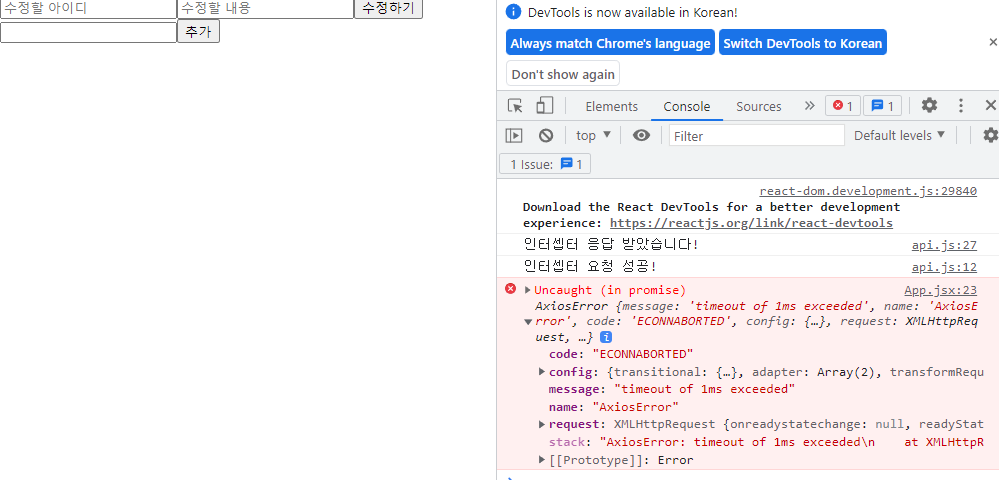The height and width of the screenshot is (480, 999).
Task: Click Don't show again button
Action: (563, 74)
